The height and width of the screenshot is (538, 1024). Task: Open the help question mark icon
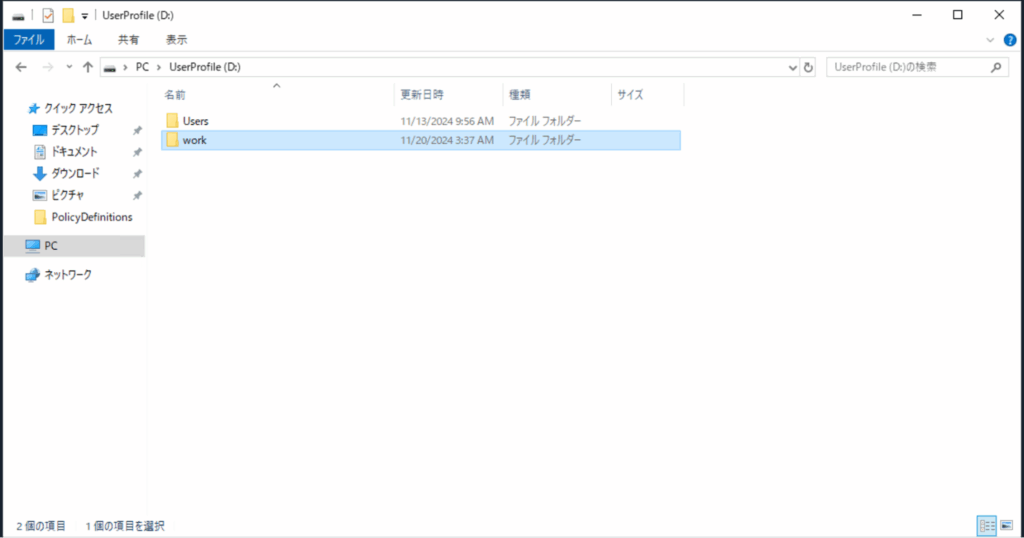1008,40
